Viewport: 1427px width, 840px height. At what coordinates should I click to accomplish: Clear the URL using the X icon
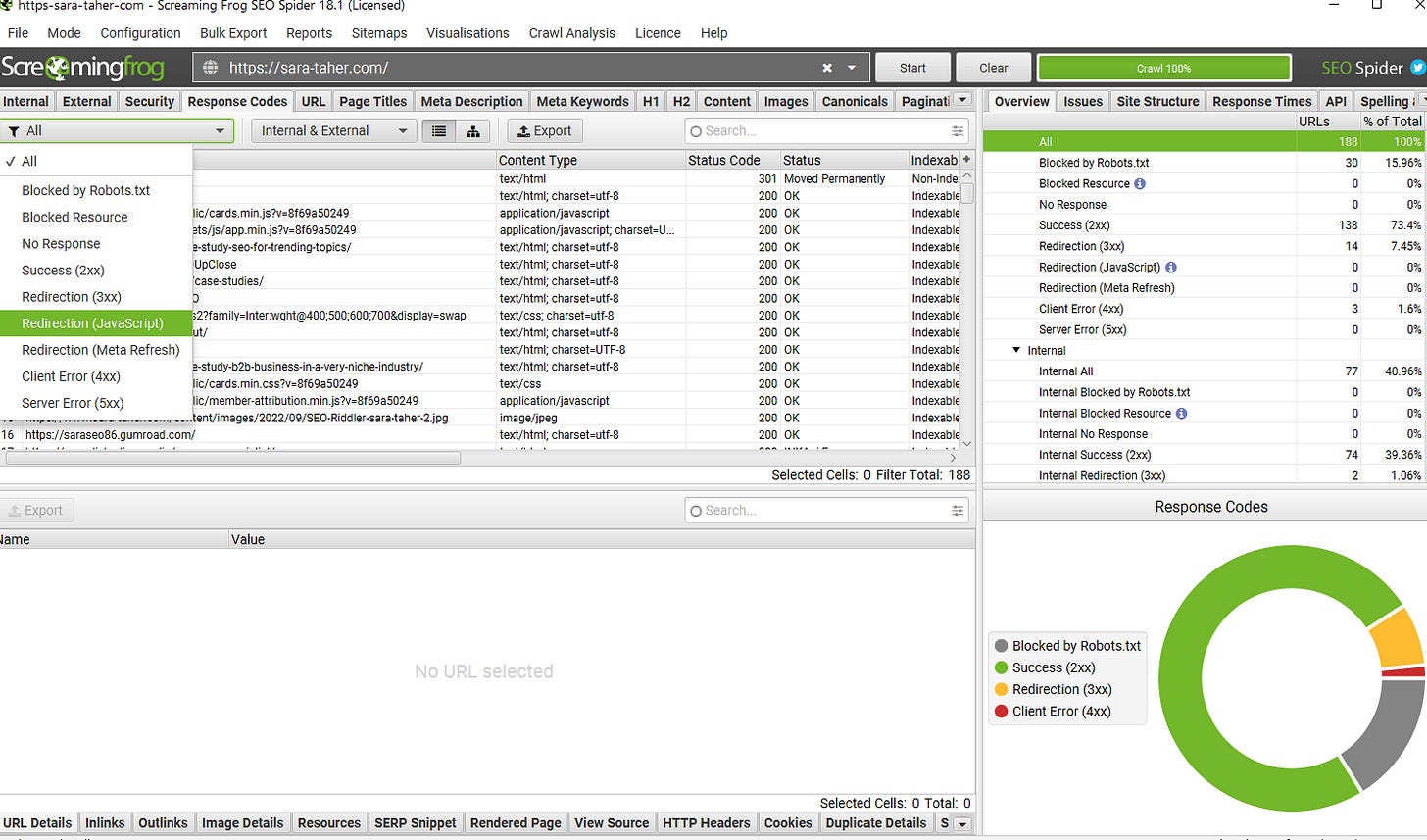click(x=826, y=67)
